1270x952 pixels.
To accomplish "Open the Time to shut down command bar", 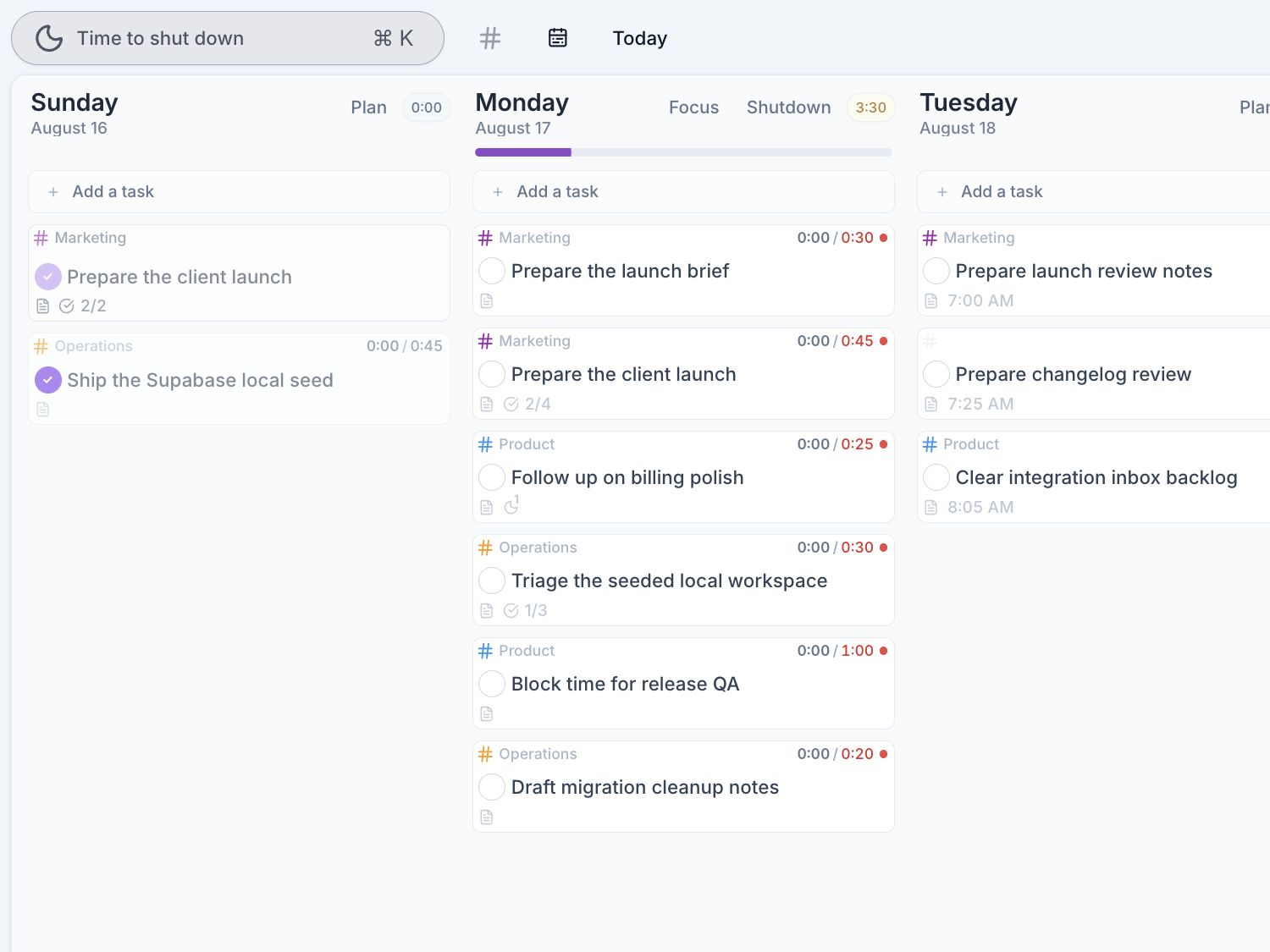I will coord(228,38).
